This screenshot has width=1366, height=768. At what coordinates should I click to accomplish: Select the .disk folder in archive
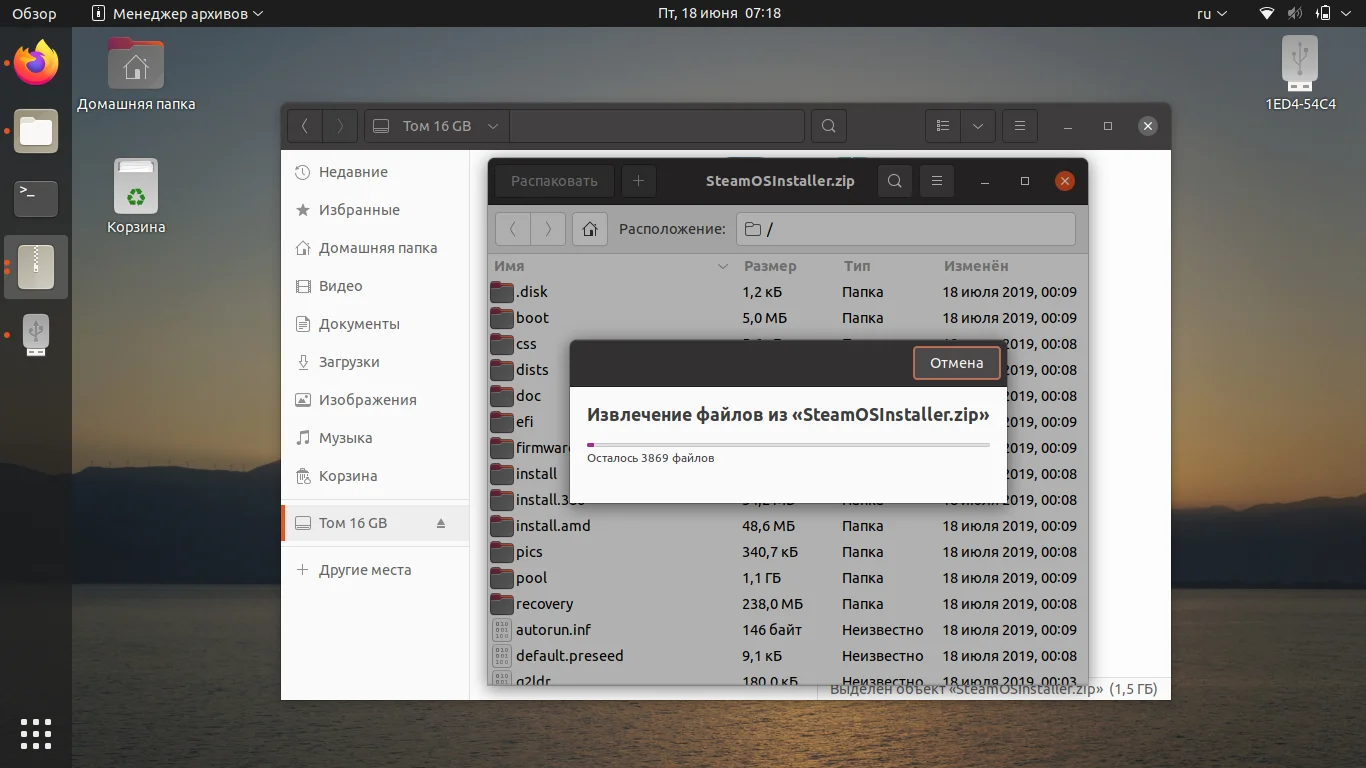coord(787,292)
